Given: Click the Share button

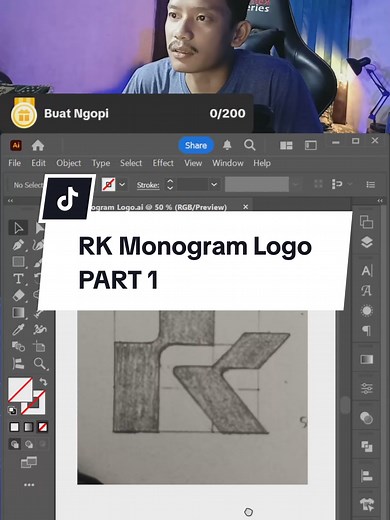Looking at the screenshot, I should click(x=196, y=145).
